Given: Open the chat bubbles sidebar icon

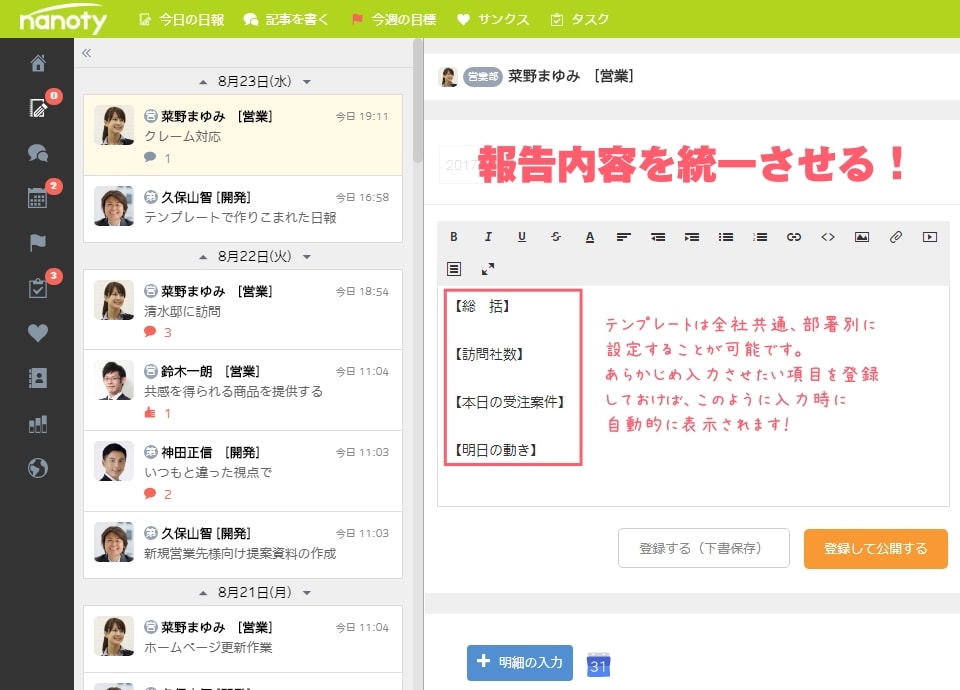Looking at the screenshot, I should (38, 152).
